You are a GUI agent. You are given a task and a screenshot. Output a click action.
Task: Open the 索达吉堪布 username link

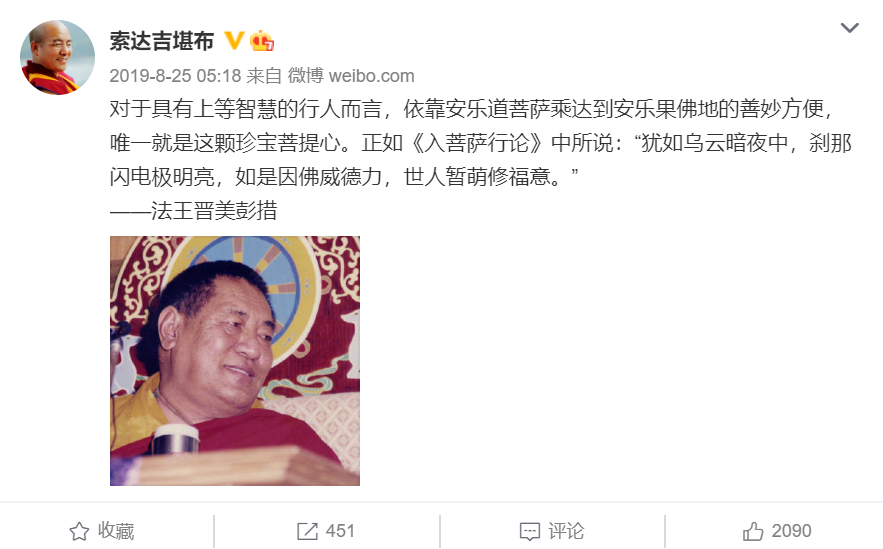(162, 41)
